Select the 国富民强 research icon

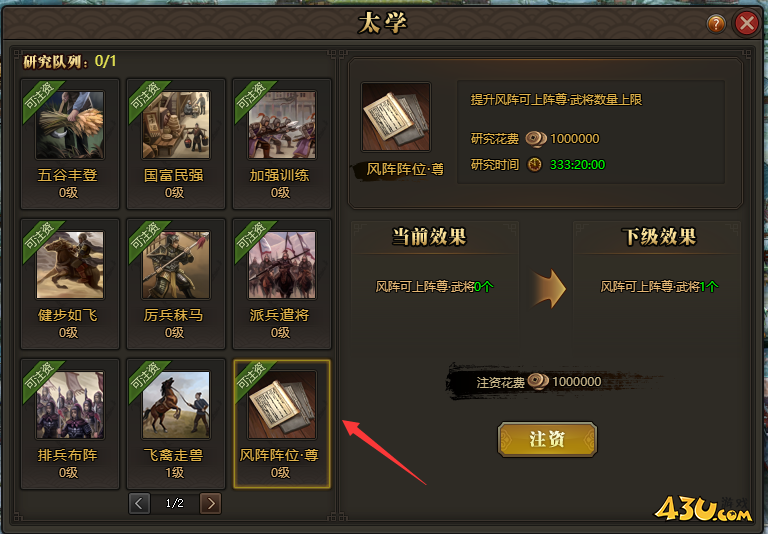coord(176,125)
